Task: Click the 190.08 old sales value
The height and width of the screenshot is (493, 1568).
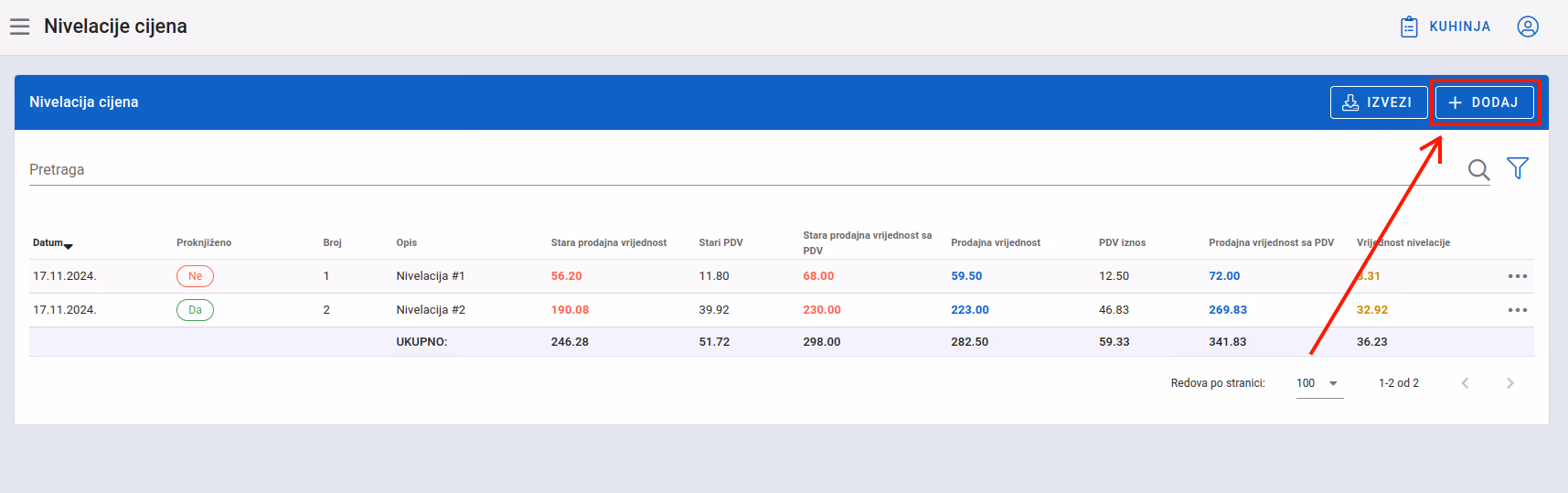Action: 570,310
